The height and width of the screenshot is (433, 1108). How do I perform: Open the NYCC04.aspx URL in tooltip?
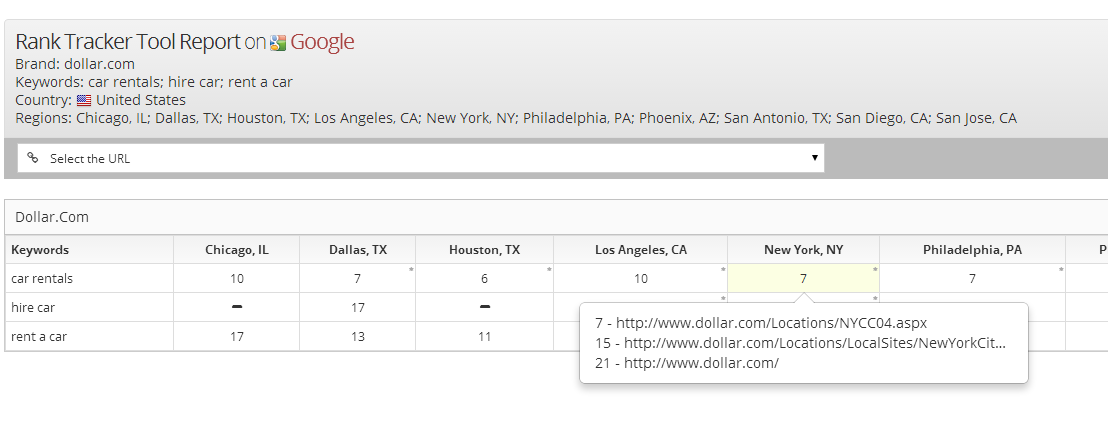click(761, 323)
